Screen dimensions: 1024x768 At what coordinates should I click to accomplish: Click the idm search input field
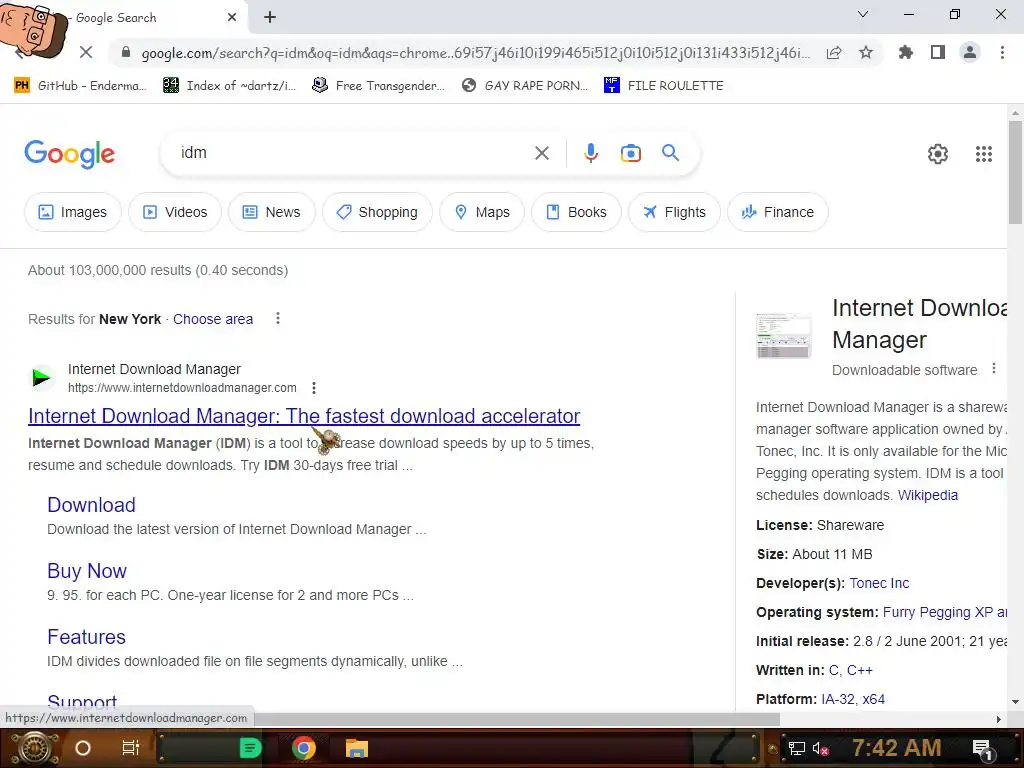click(x=353, y=153)
